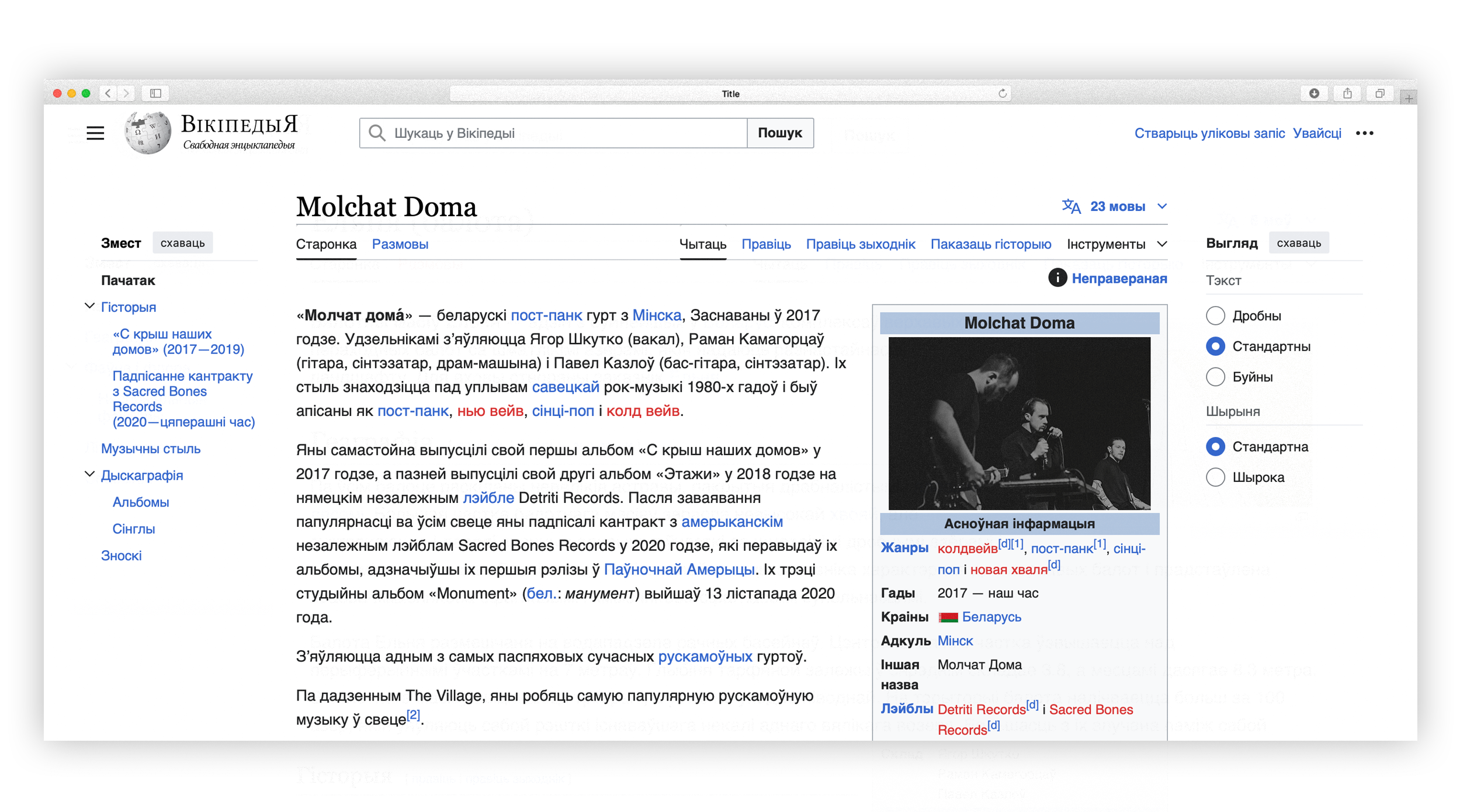Viewport: 1460px width, 812px height.
Task: Collapse the Дыскаграфія contents section
Action: coord(89,474)
